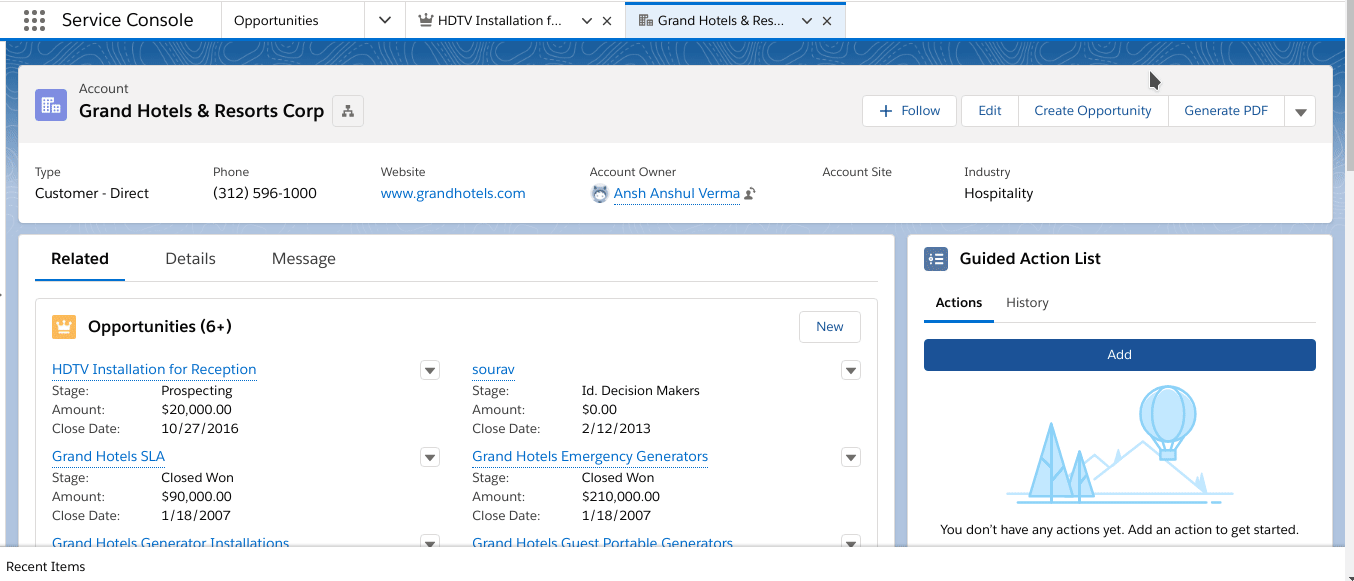Click the Edit button

pyautogui.click(x=990, y=111)
